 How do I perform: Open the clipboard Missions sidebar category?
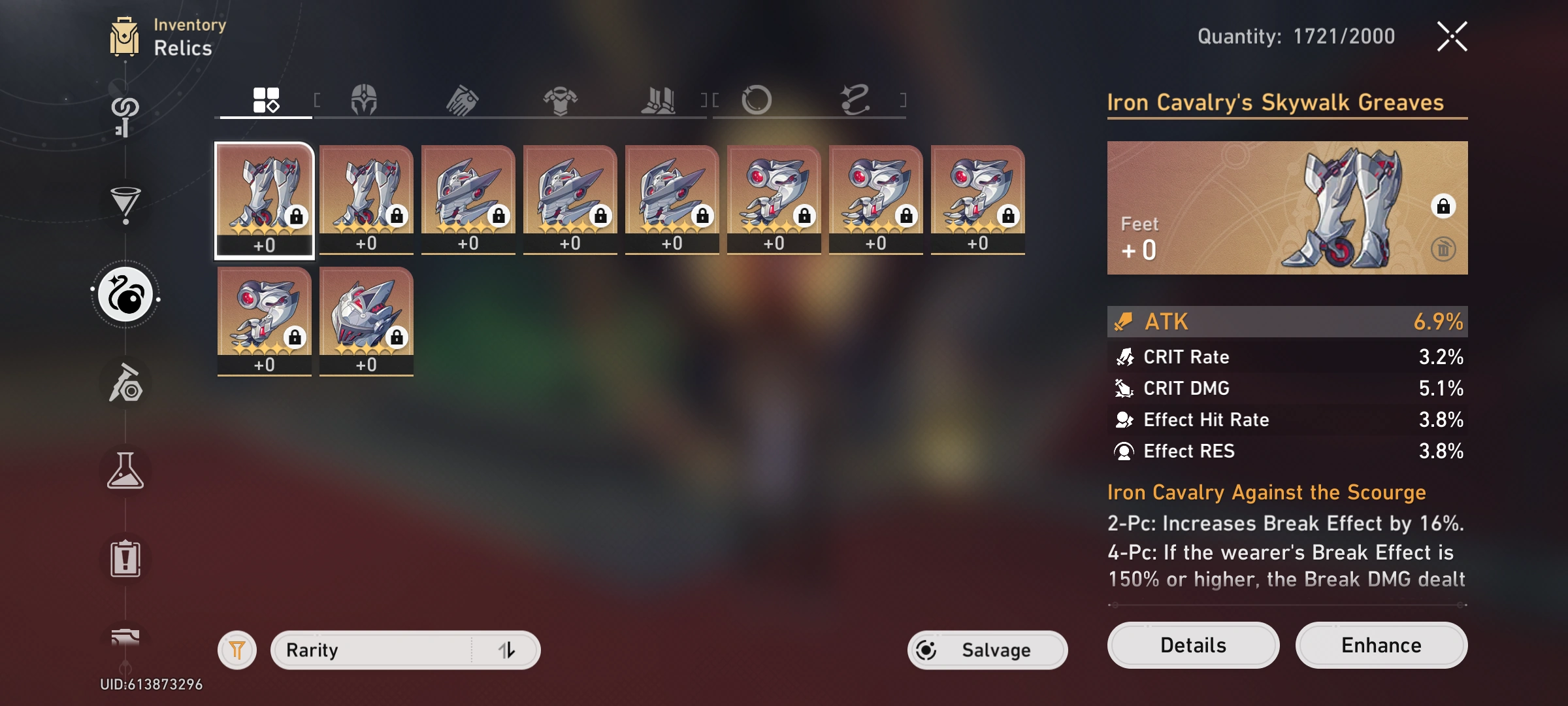coord(125,559)
